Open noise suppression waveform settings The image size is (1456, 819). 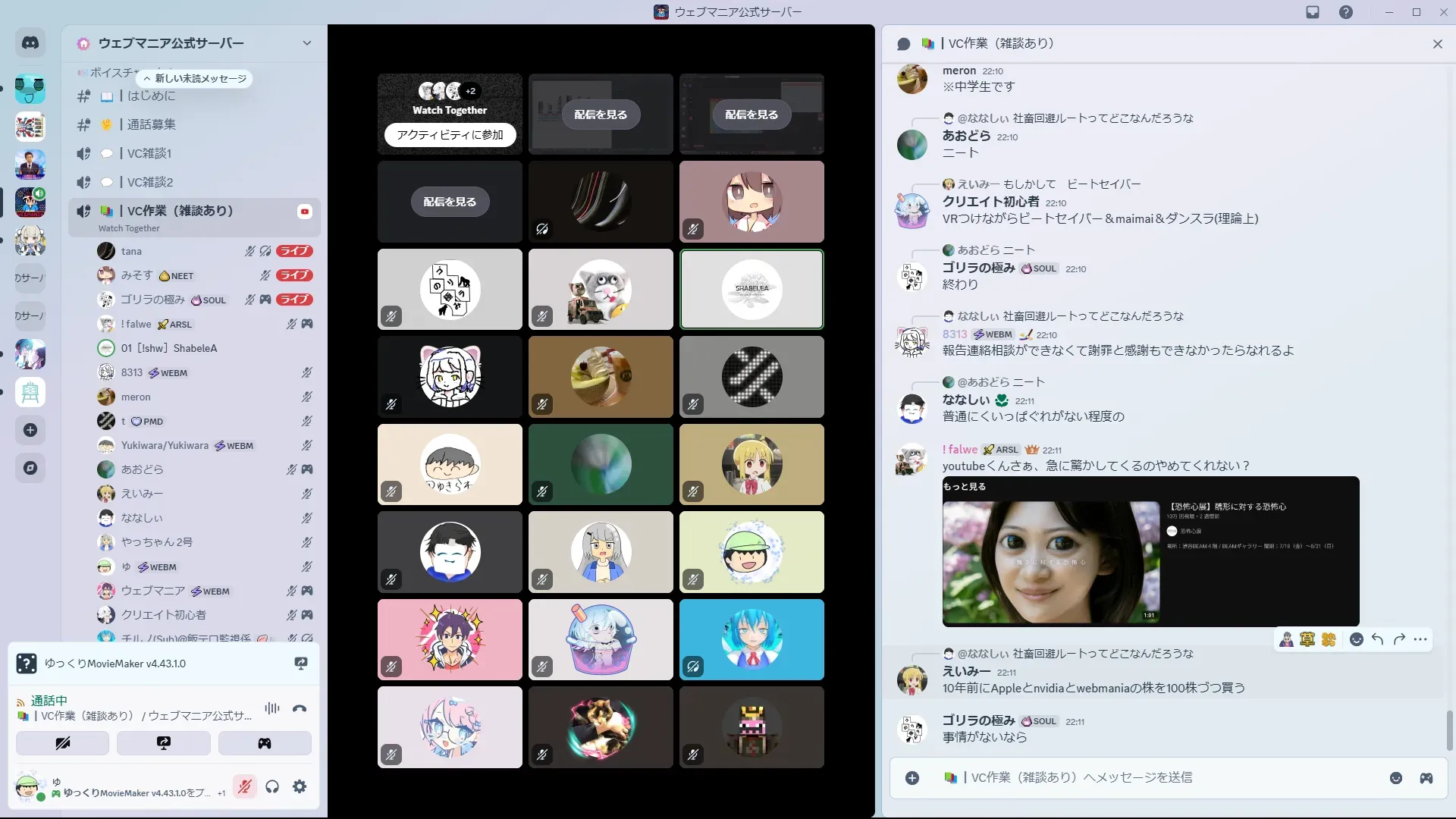pyautogui.click(x=271, y=708)
